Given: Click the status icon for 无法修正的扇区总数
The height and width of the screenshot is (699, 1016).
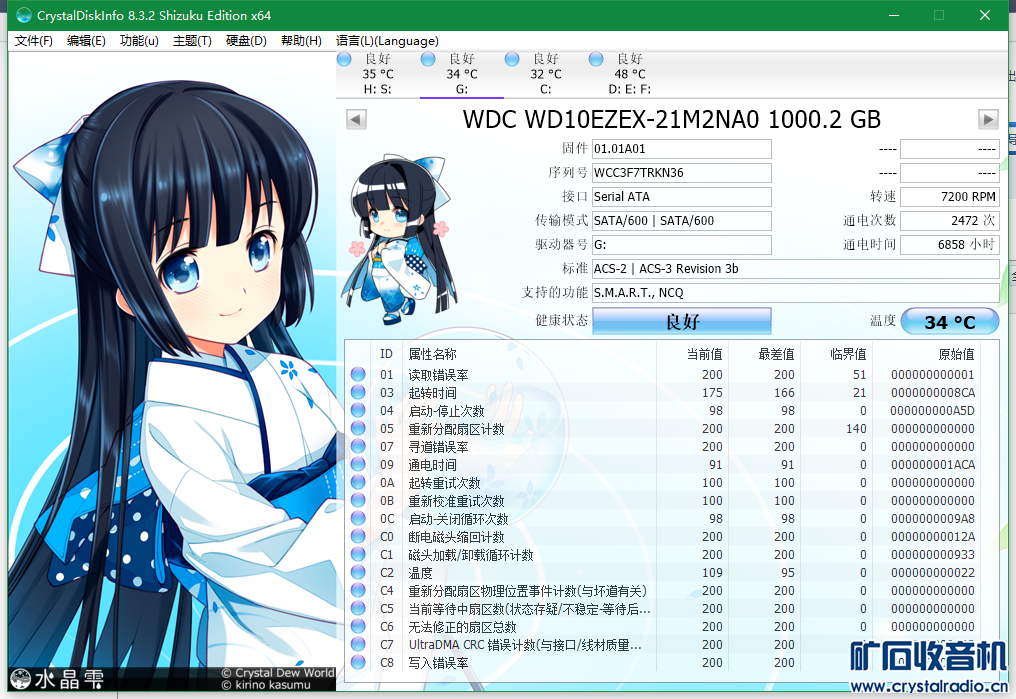Looking at the screenshot, I should coord(358,626).
